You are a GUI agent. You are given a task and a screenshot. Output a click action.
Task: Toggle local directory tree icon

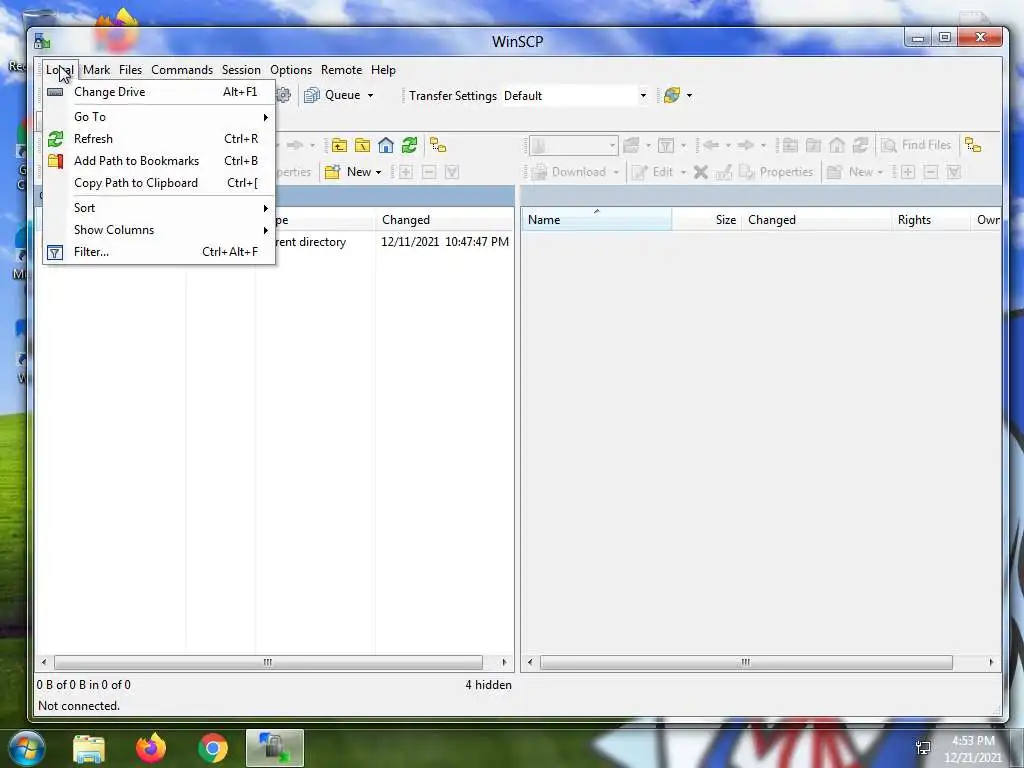[x=438, y=146]
